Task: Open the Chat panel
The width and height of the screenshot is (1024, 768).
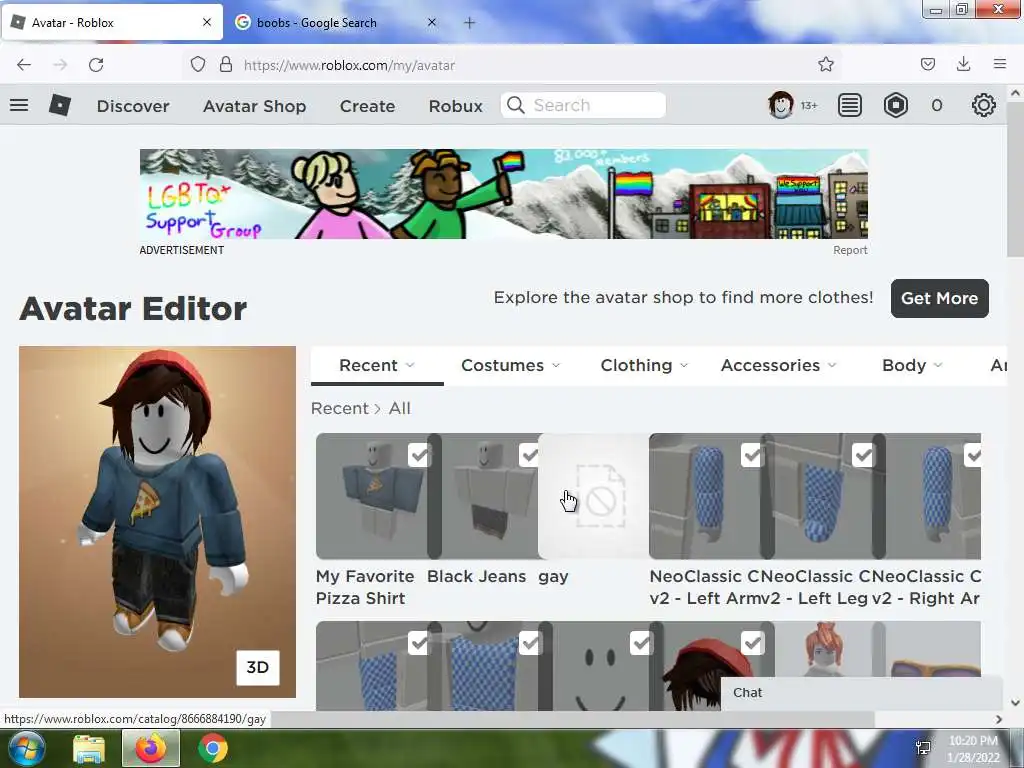Action: pos(861,693)
